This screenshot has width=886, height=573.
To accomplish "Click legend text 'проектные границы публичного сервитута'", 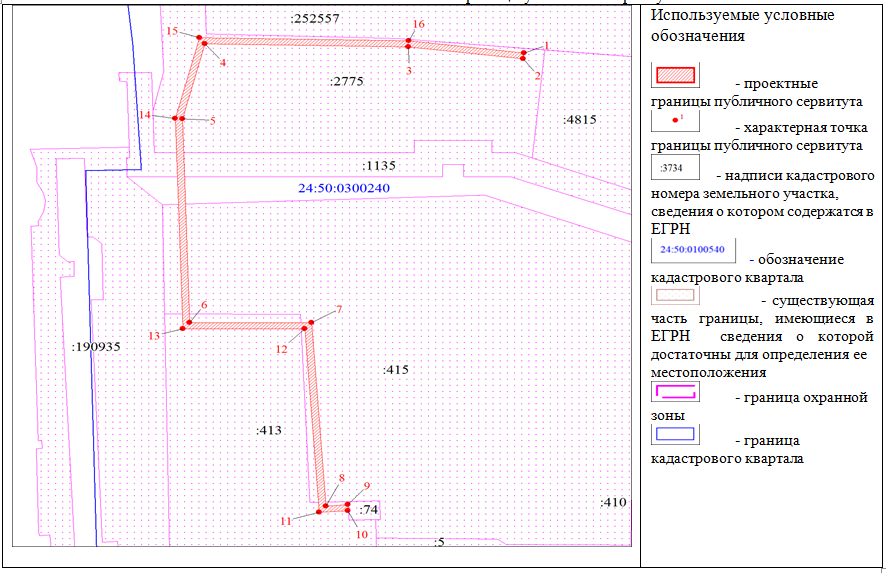I will [x=757, y=93].
